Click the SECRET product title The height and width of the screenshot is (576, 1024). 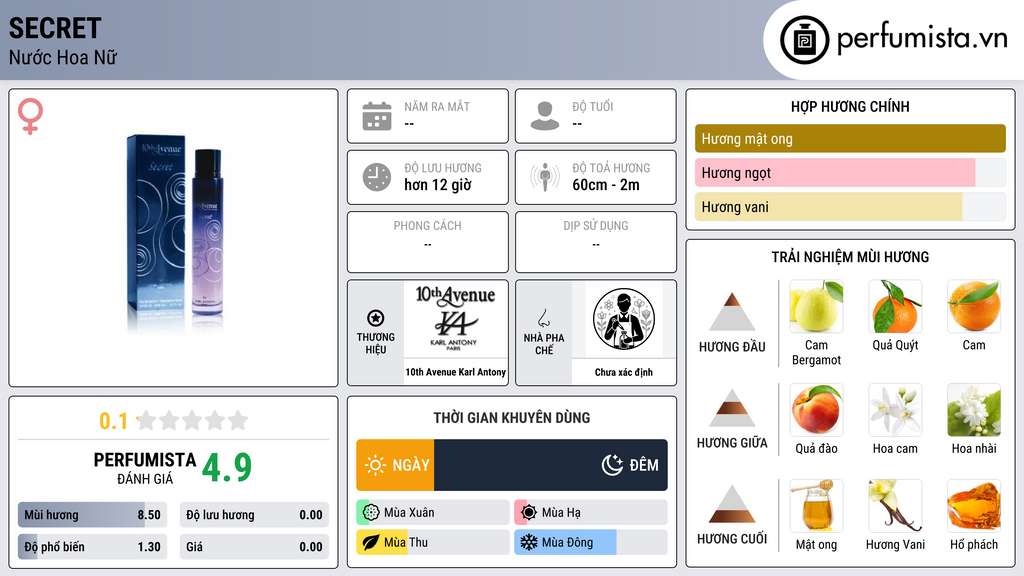tap(55, 28)
